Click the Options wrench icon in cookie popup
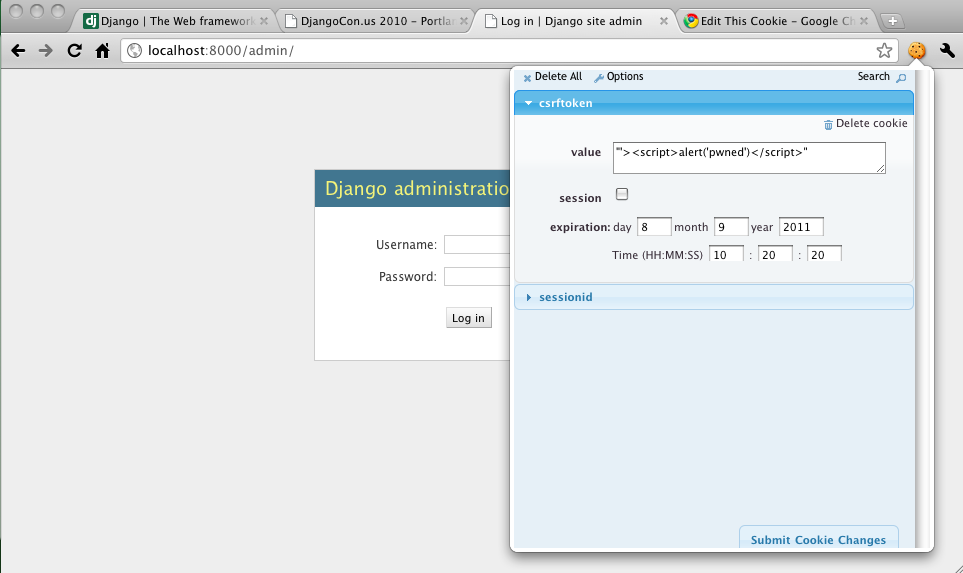 coord(599,77)
